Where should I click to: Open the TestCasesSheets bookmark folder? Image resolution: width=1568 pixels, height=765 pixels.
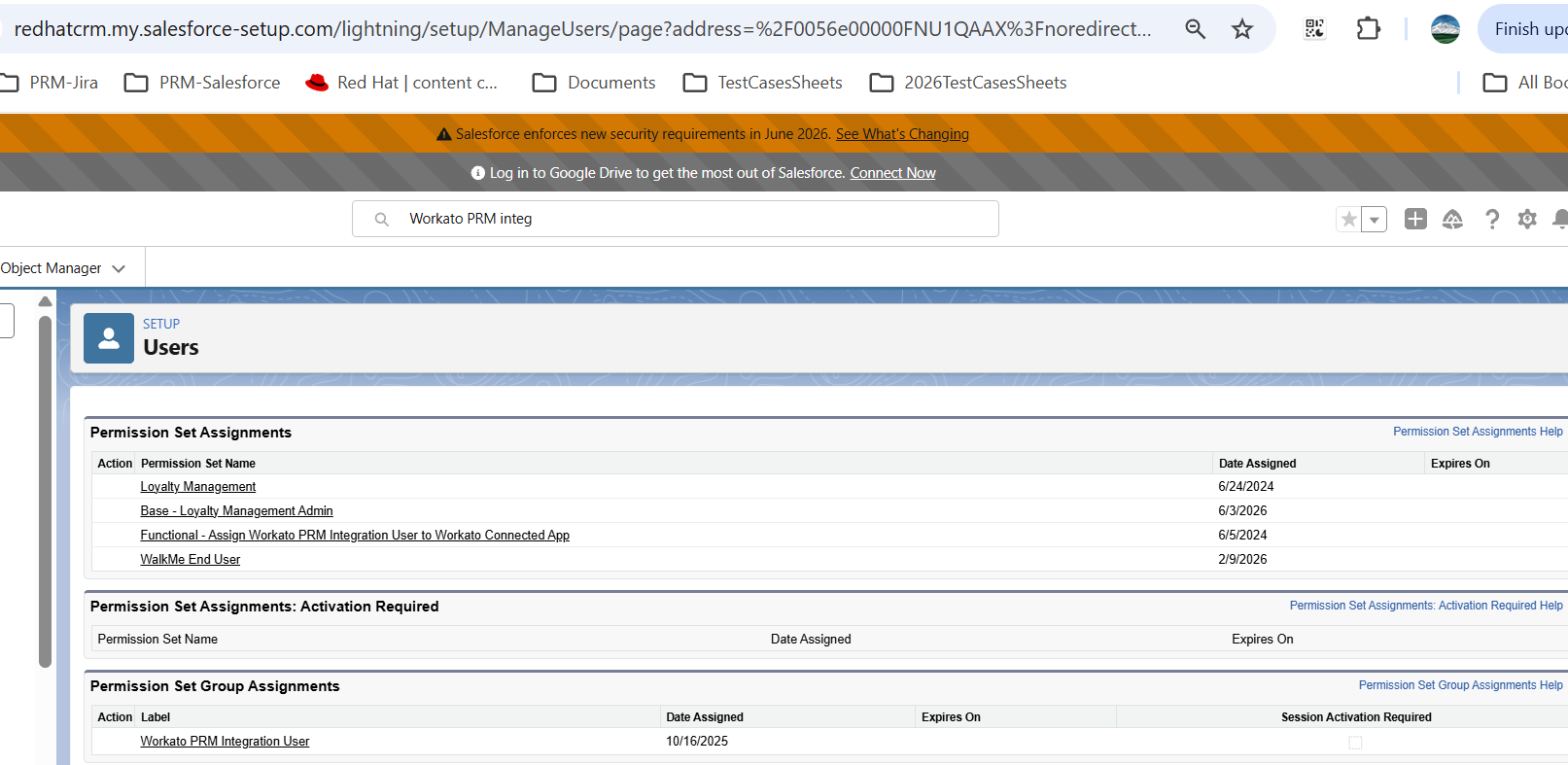[x=763, y=83]
